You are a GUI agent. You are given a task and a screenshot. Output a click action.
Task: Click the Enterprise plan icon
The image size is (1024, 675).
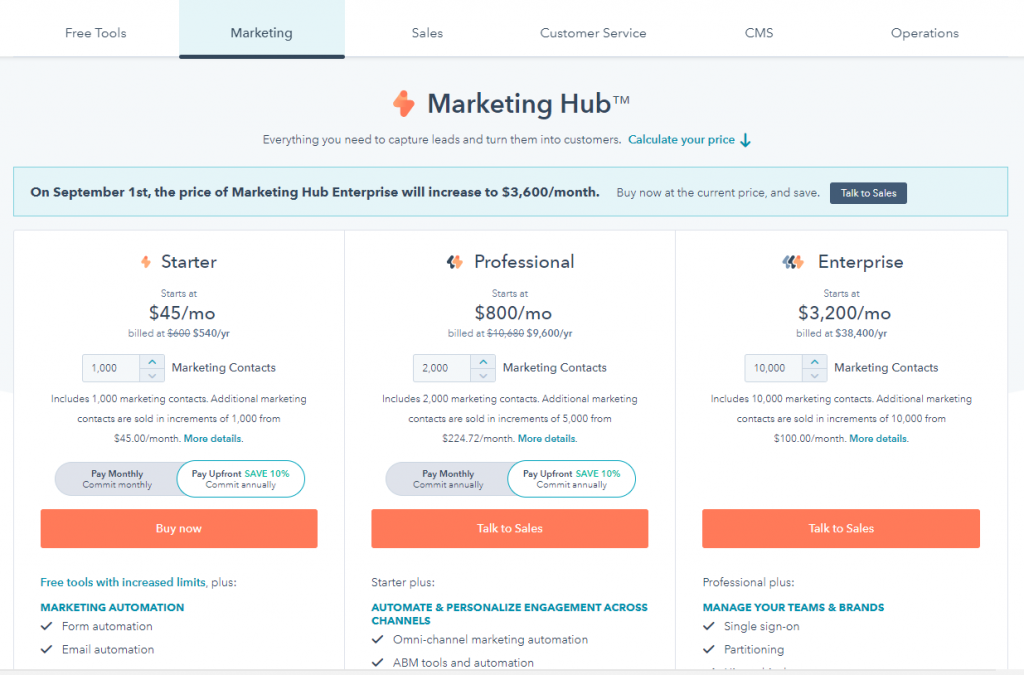(793, 262)
